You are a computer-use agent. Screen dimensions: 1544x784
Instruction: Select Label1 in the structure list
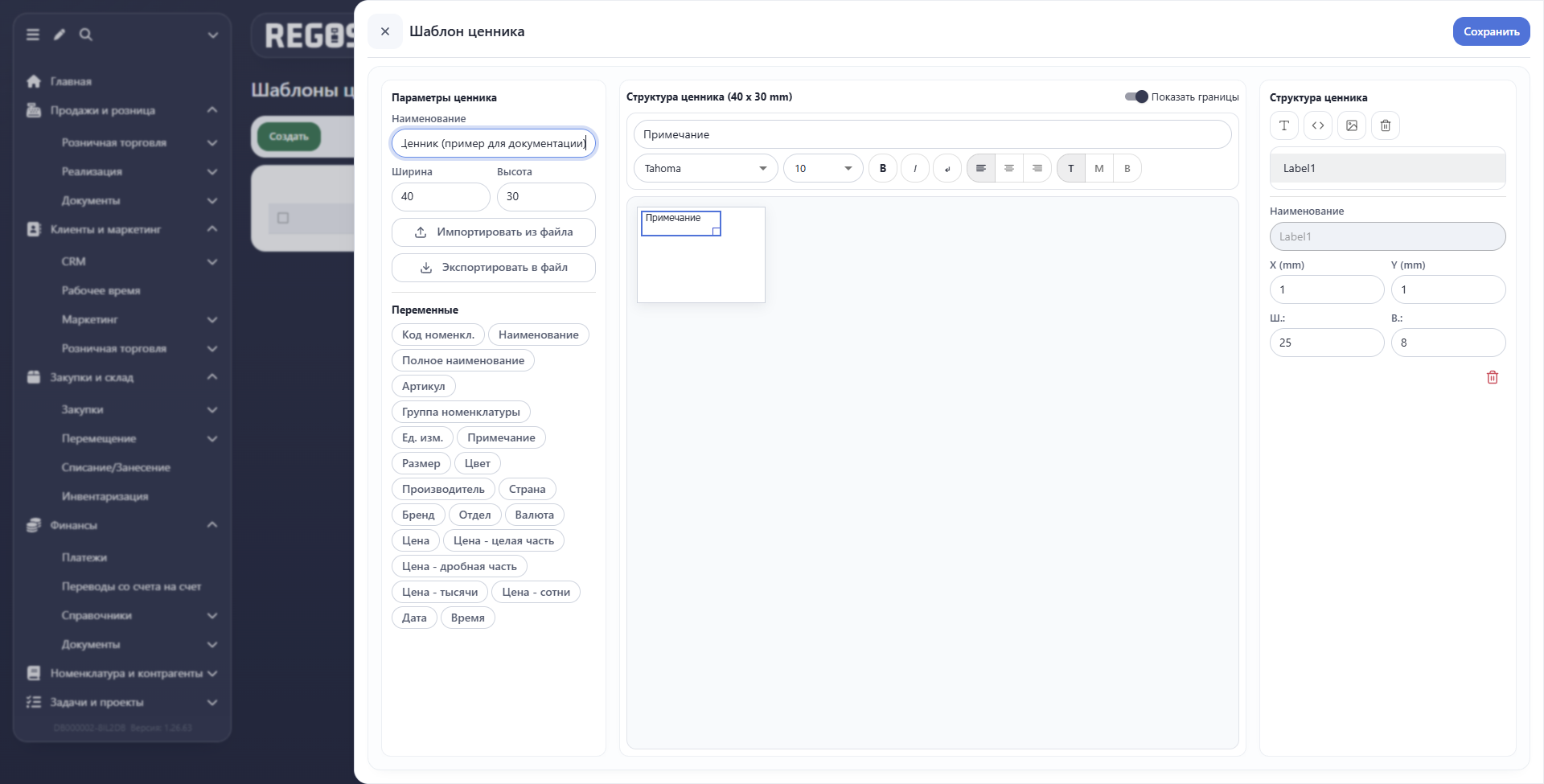[x=1387, y=168]
